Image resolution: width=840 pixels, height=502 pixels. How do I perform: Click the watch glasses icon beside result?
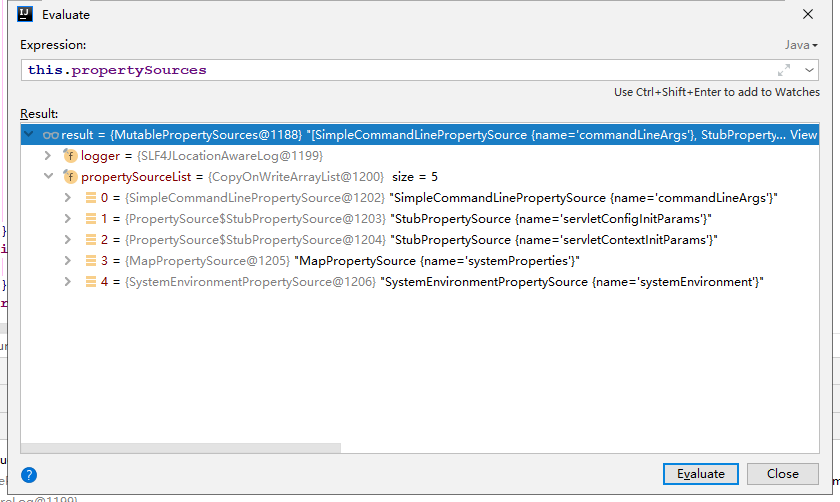51,135
